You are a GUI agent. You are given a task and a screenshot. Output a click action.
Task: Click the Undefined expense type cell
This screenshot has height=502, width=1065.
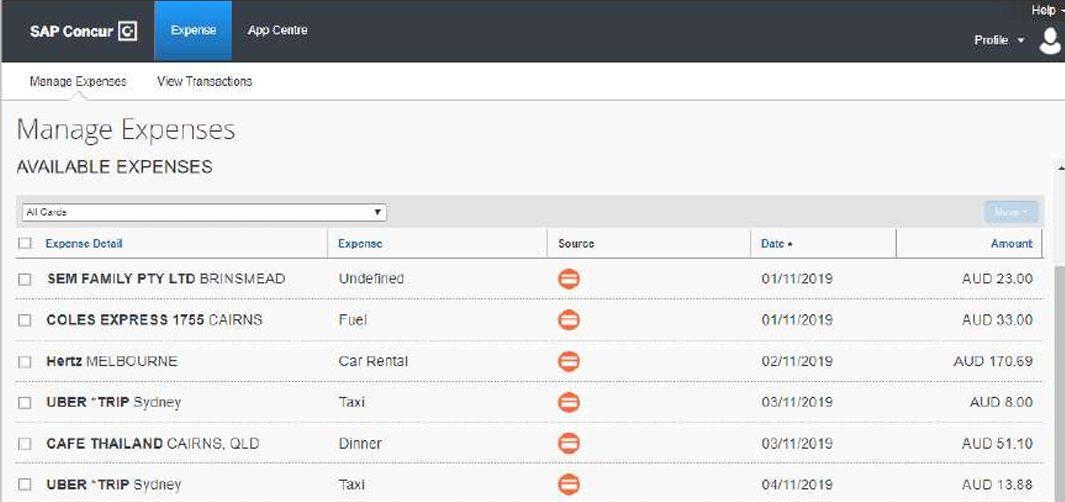(x=371, y=279)
